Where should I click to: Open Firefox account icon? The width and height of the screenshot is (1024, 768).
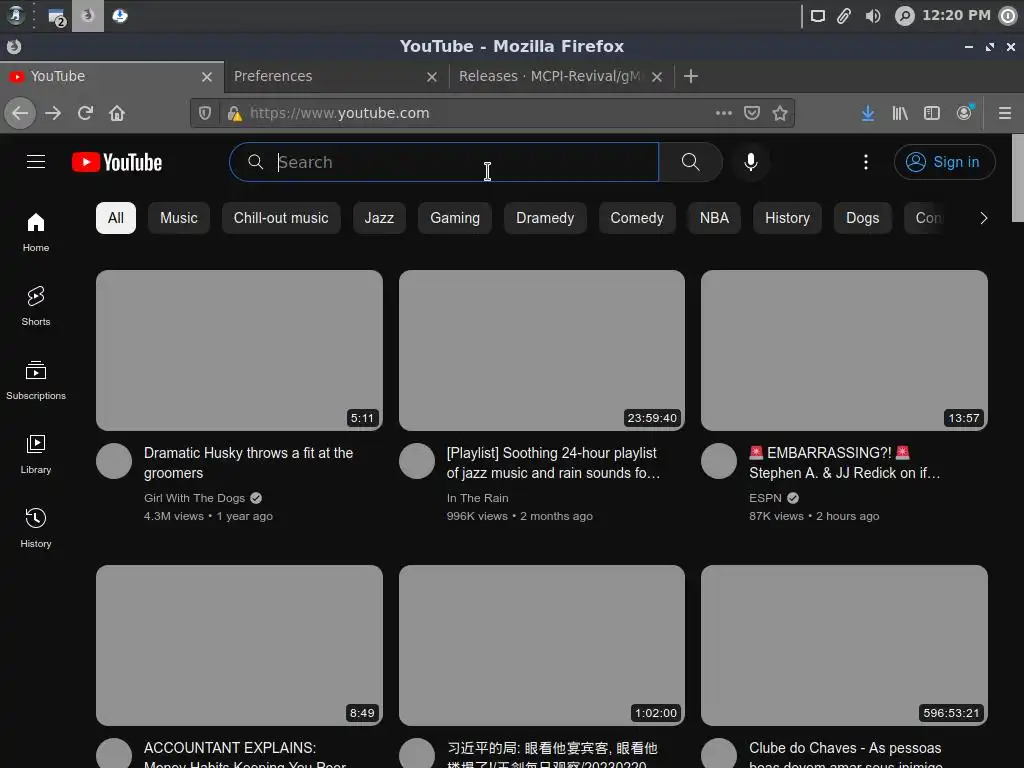pos(964,113)
